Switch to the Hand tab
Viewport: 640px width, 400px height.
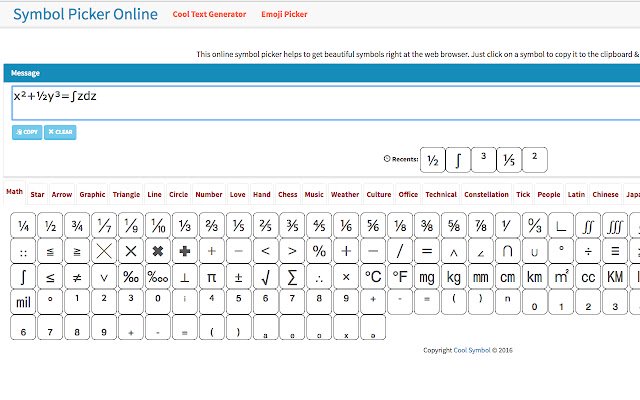(262, 194)
